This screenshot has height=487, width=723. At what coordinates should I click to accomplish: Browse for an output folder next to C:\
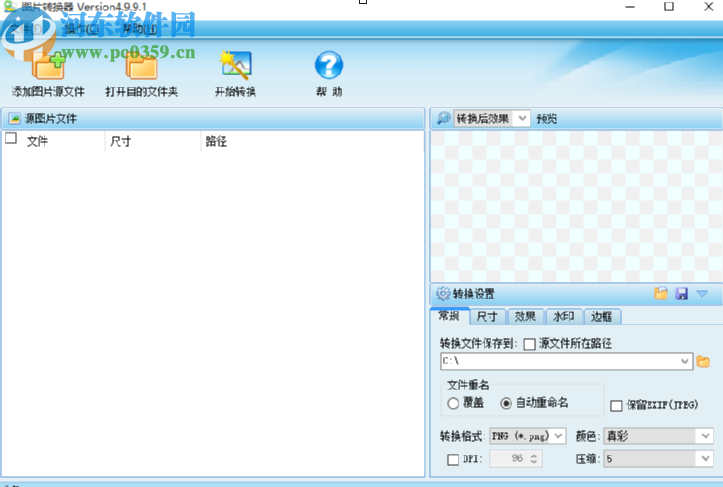[x=703, y=362]
